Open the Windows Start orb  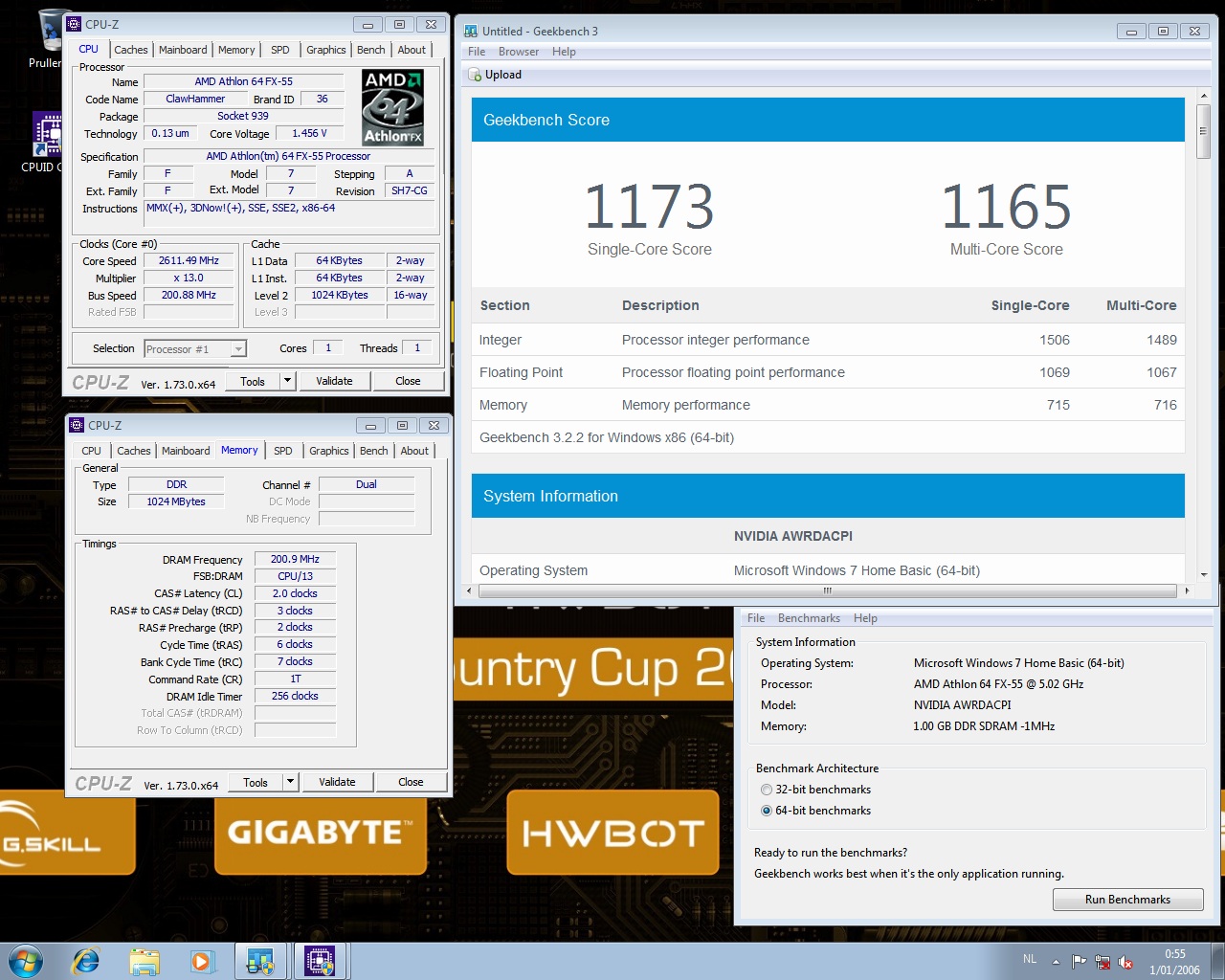(25, 961)
